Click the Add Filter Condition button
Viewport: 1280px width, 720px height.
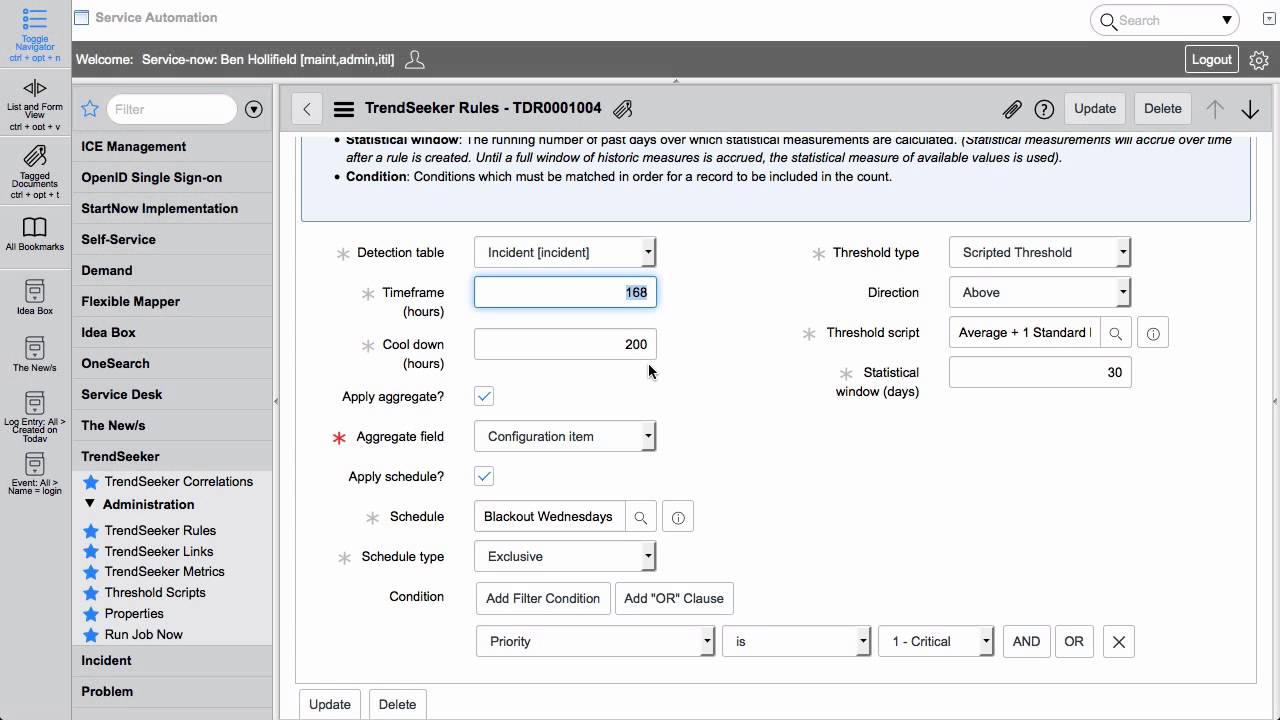point(543,598)
